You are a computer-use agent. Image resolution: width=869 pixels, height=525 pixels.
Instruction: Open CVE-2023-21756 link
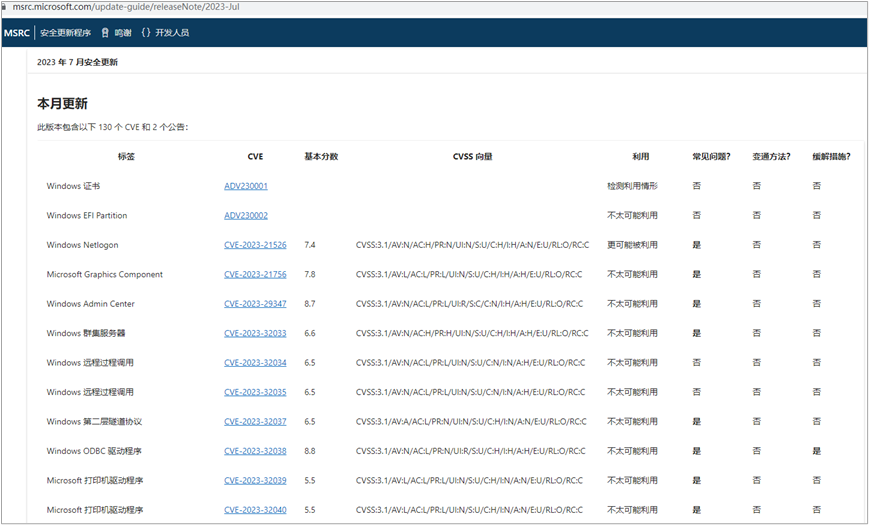coord(255,274)
